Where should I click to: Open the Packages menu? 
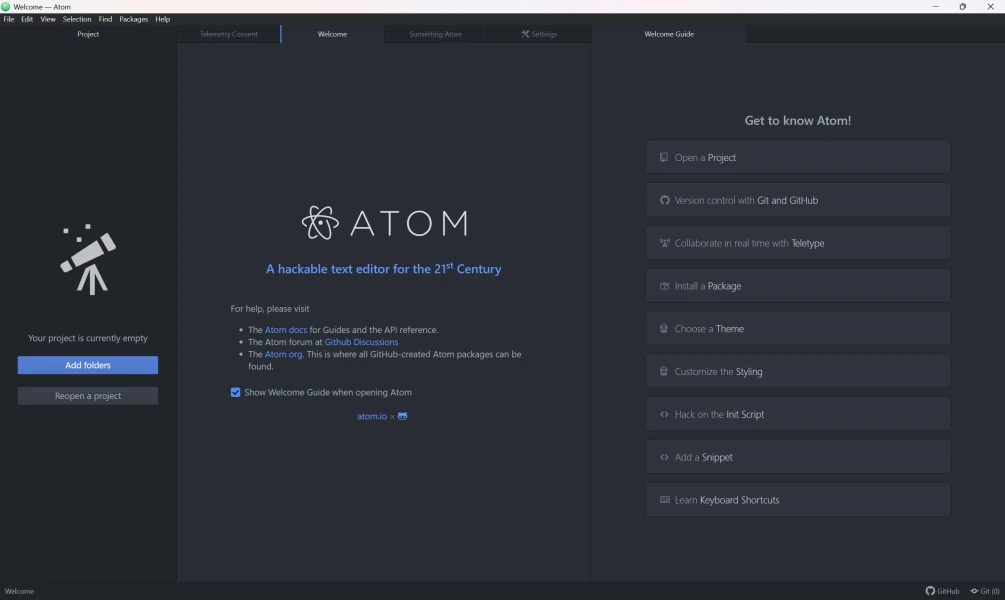point(133,19)
